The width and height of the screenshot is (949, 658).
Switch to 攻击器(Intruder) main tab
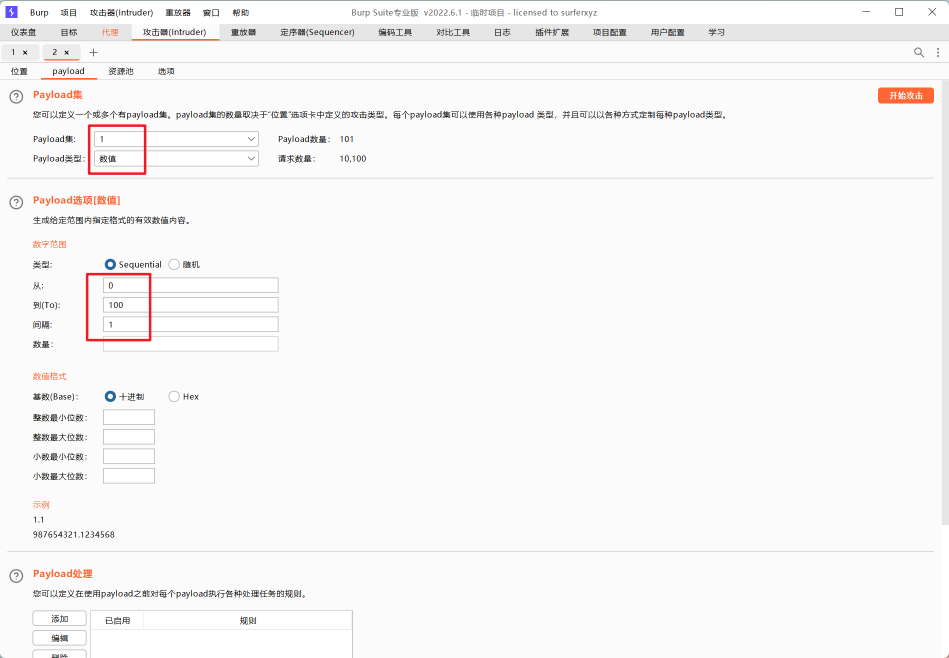click(175, 32)
